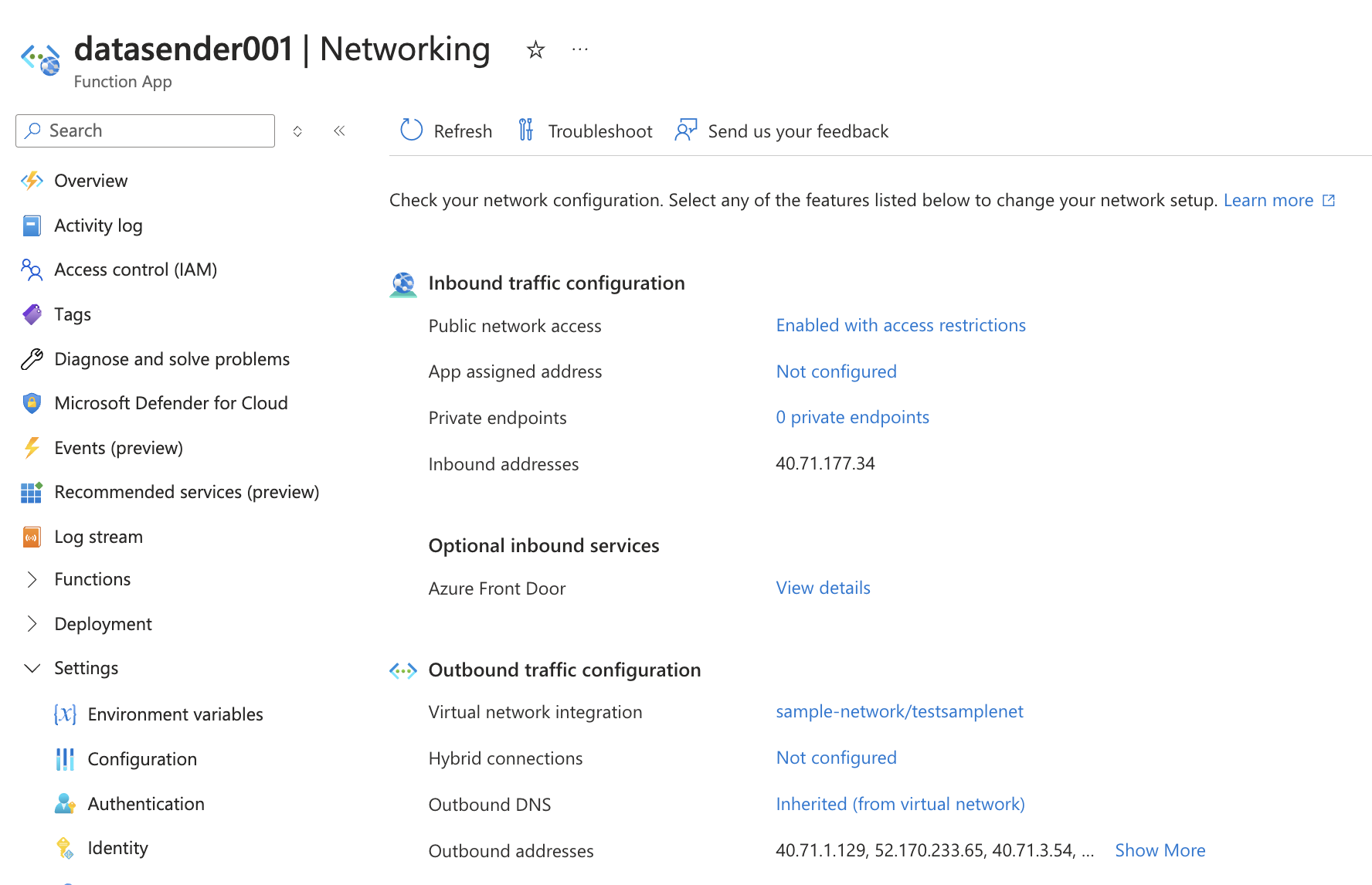1372x885 pixels.
Task: Click the Configuration sliders icon
Action: [x=65, y=759]
